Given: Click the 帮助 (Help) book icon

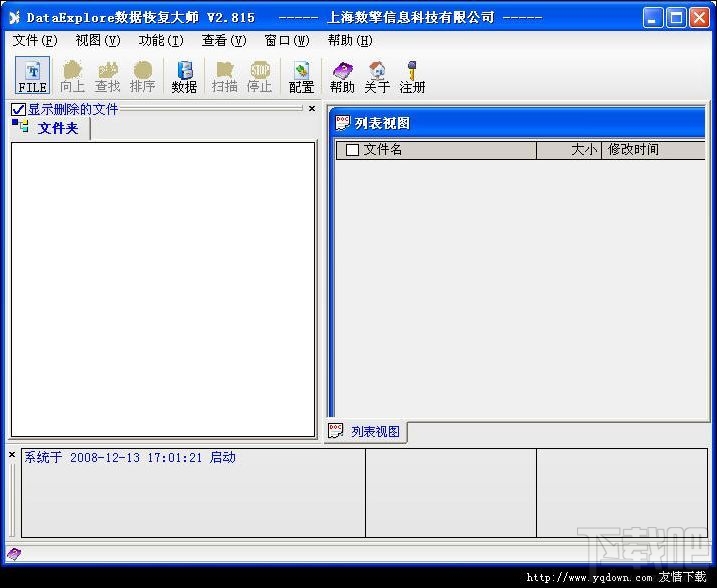Looking at the screenshot, I should (x=342, y=77).
